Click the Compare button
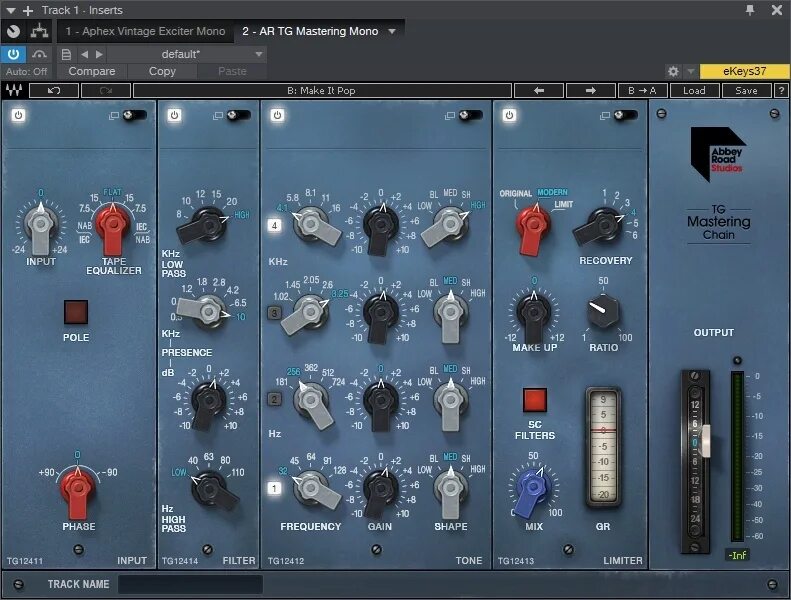 click(92, 72)
